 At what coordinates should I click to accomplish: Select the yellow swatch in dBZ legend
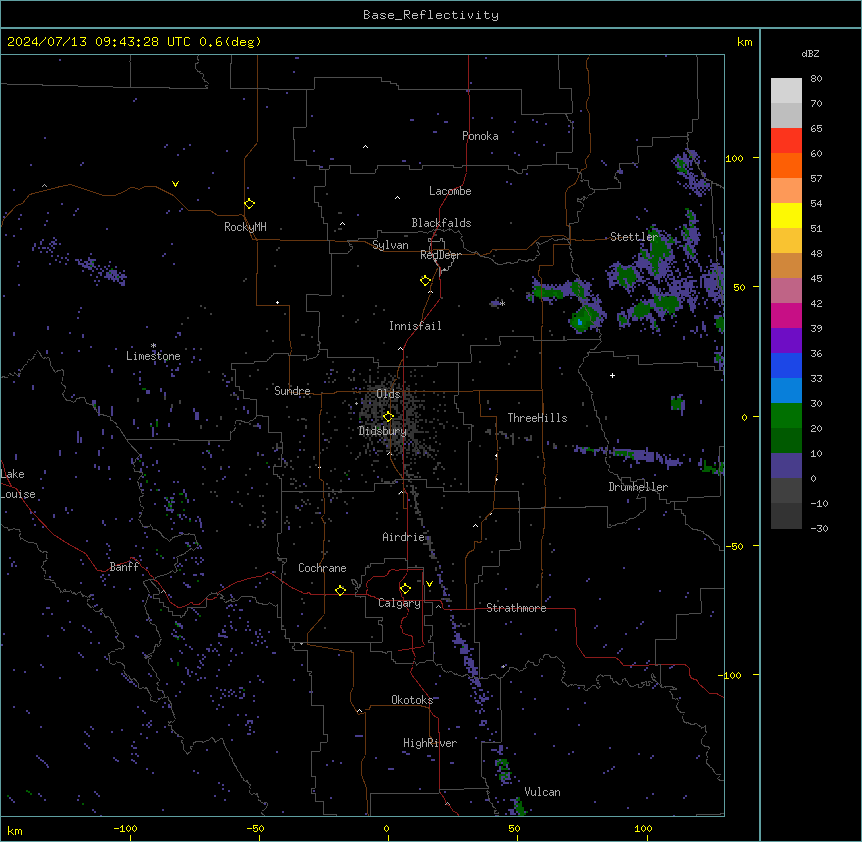786,215
